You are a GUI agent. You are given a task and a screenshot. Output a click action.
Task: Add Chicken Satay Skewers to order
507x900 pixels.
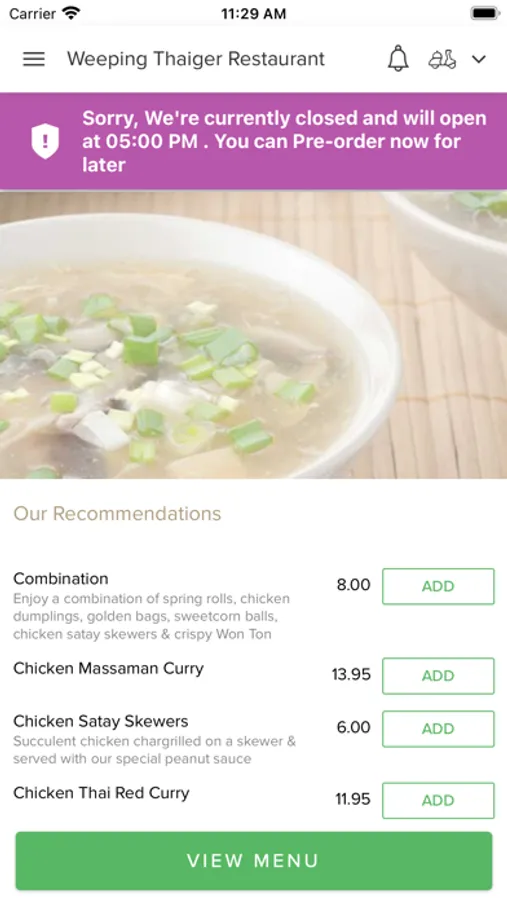click(438, 728)
